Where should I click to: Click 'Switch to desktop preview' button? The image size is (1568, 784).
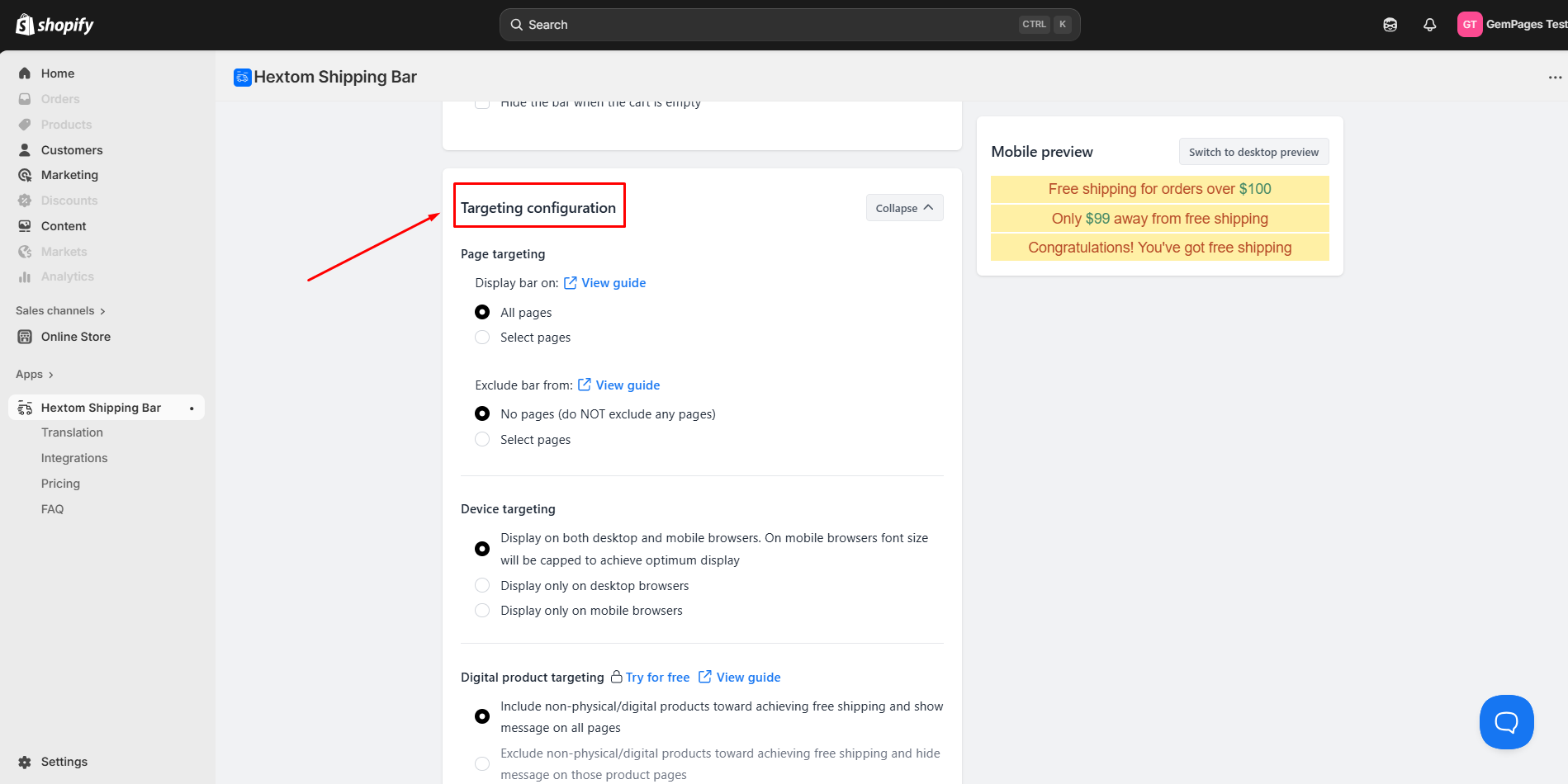[x=1253, y=152]
